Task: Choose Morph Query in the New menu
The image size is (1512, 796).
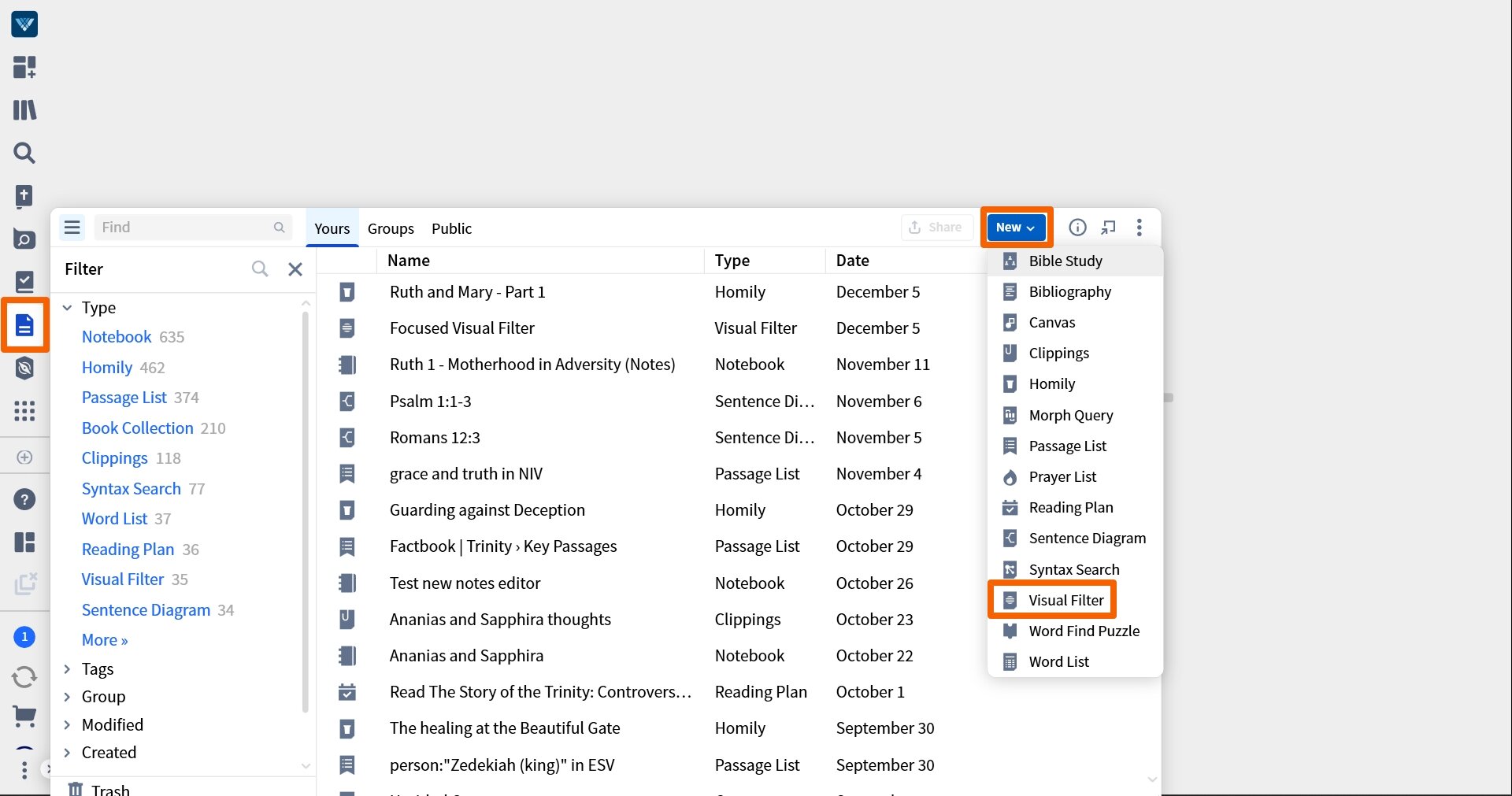Action: coord(1075,415)
